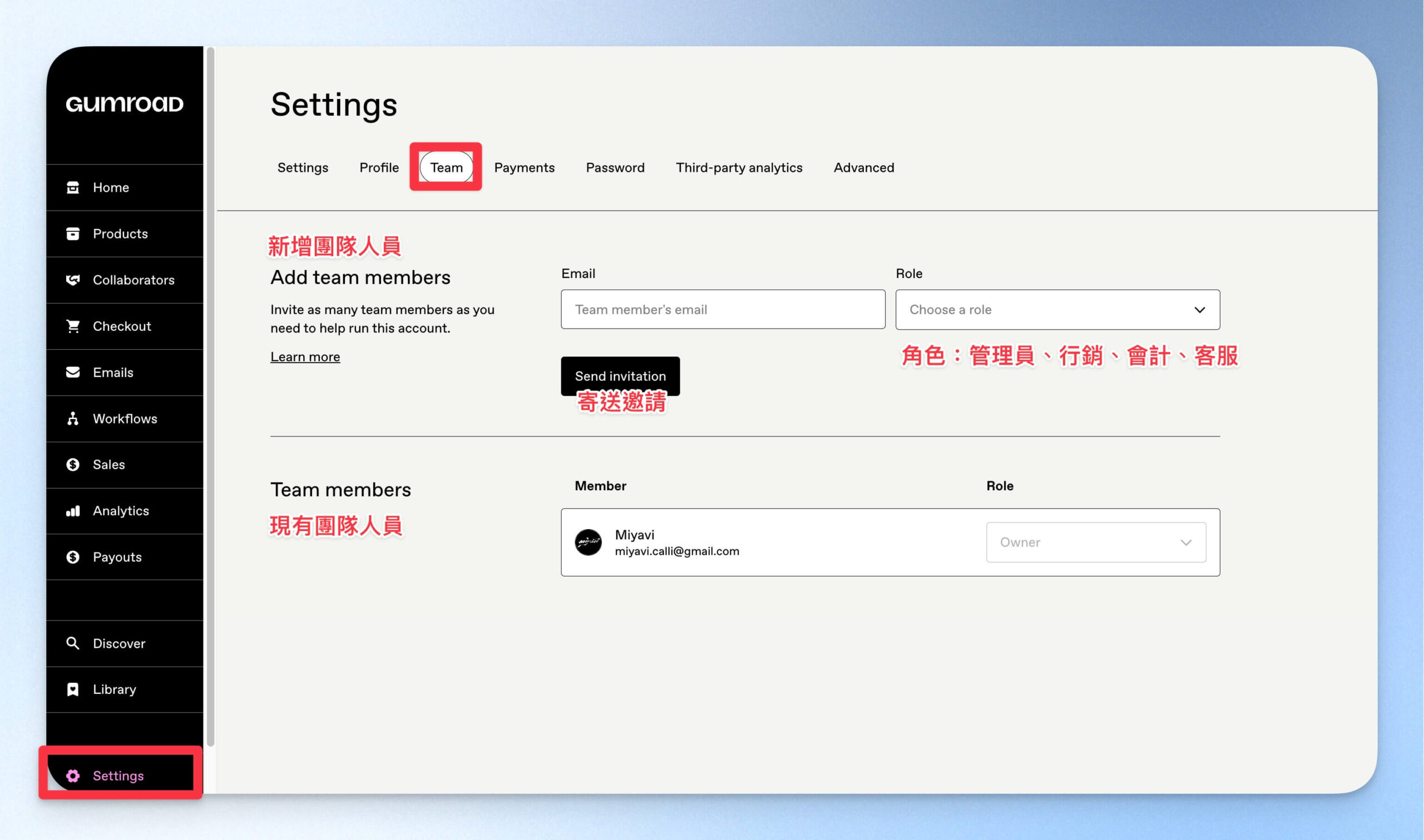Screen dimensions: 1424x840
Task: Click the Products archive box icon
Action: [x=73, y=234]
